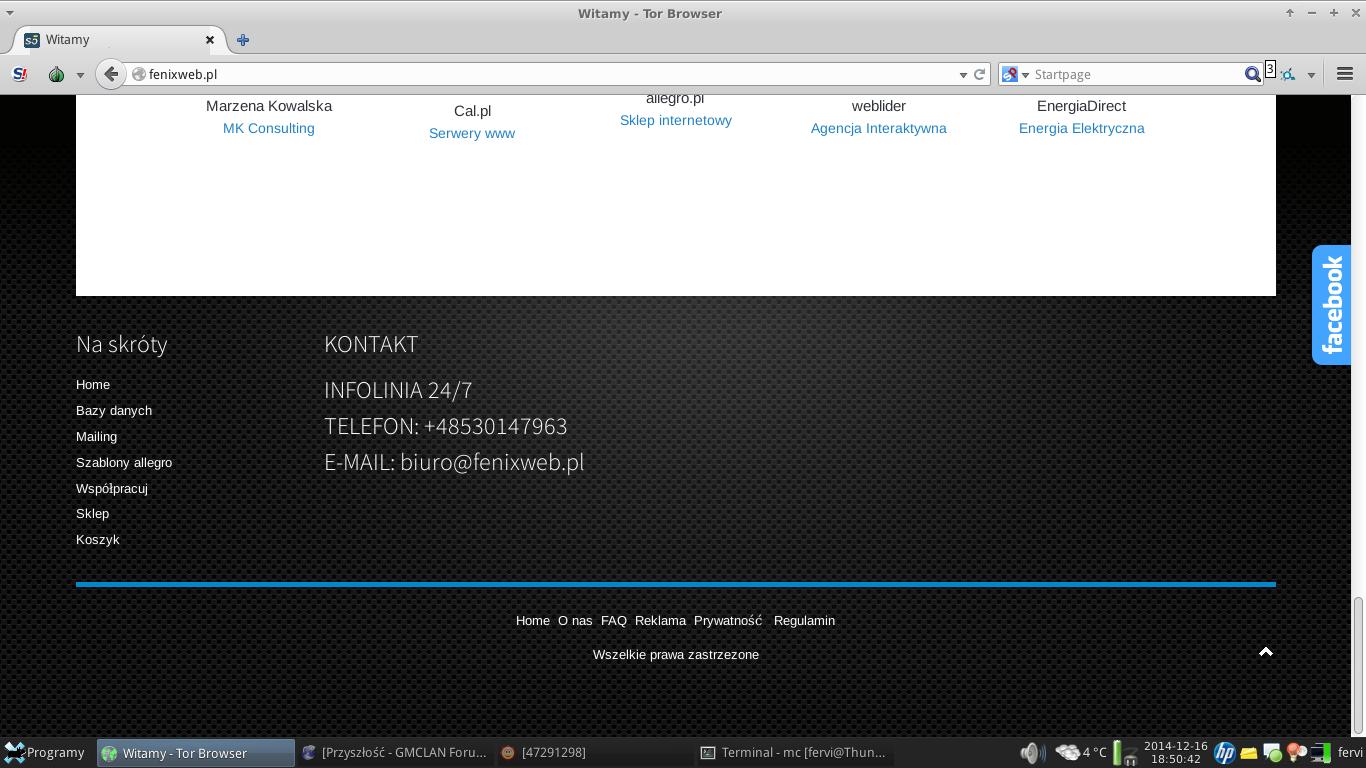Viewport: 1366px width, 768px height.
Task: Follow the MK Consulting link
Action: (x=268, y=128)
